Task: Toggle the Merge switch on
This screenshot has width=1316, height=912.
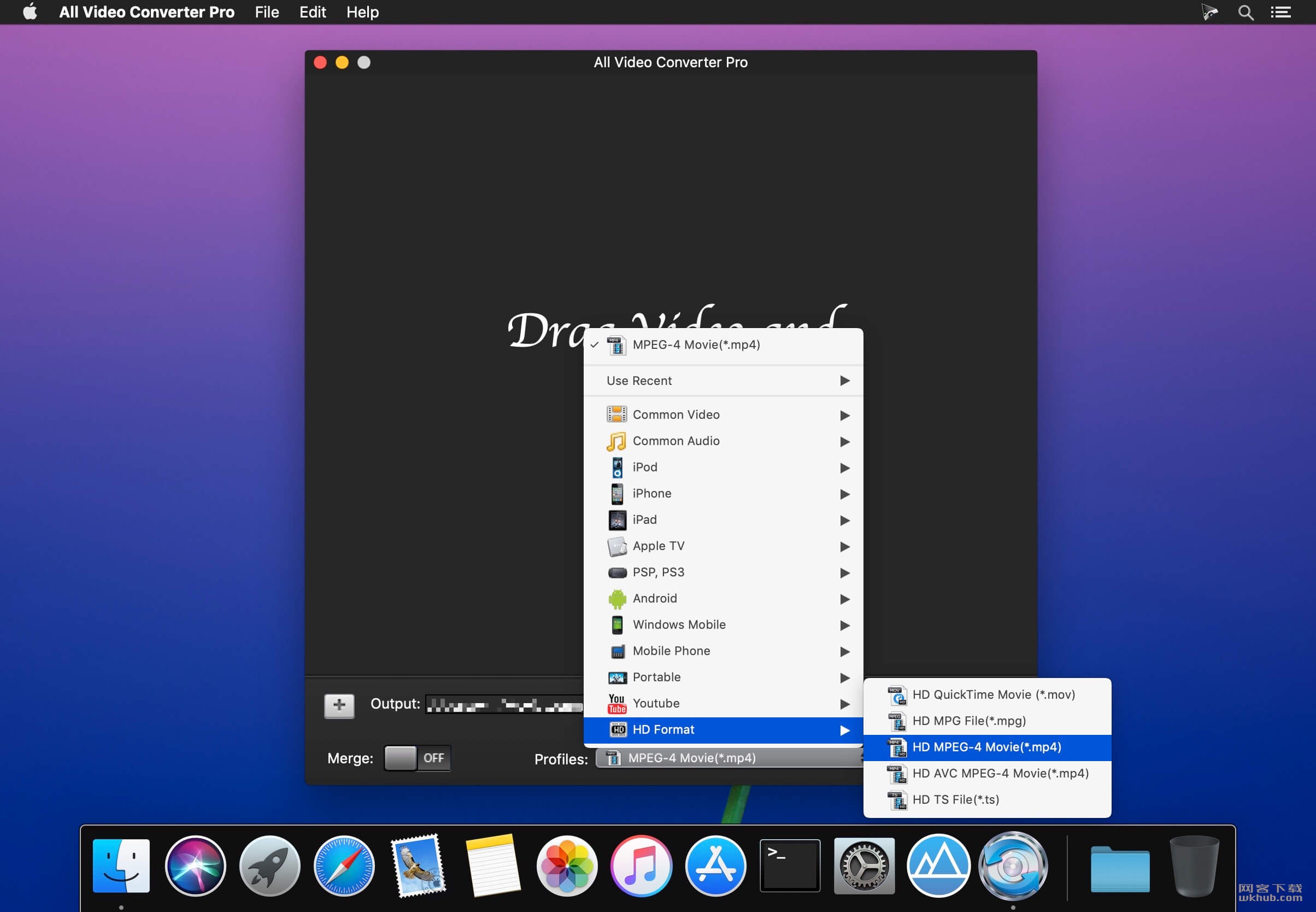Action: [x=417, y=758]
